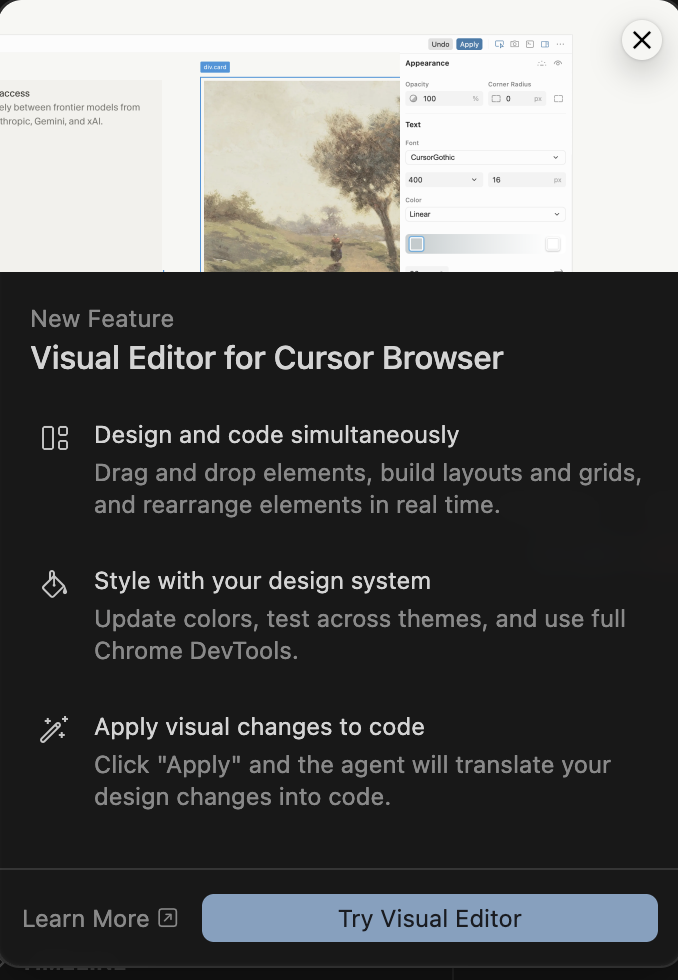Click the 'Drag and drop elements' description
Screen dimensions: 678x980
pos(368,489)
